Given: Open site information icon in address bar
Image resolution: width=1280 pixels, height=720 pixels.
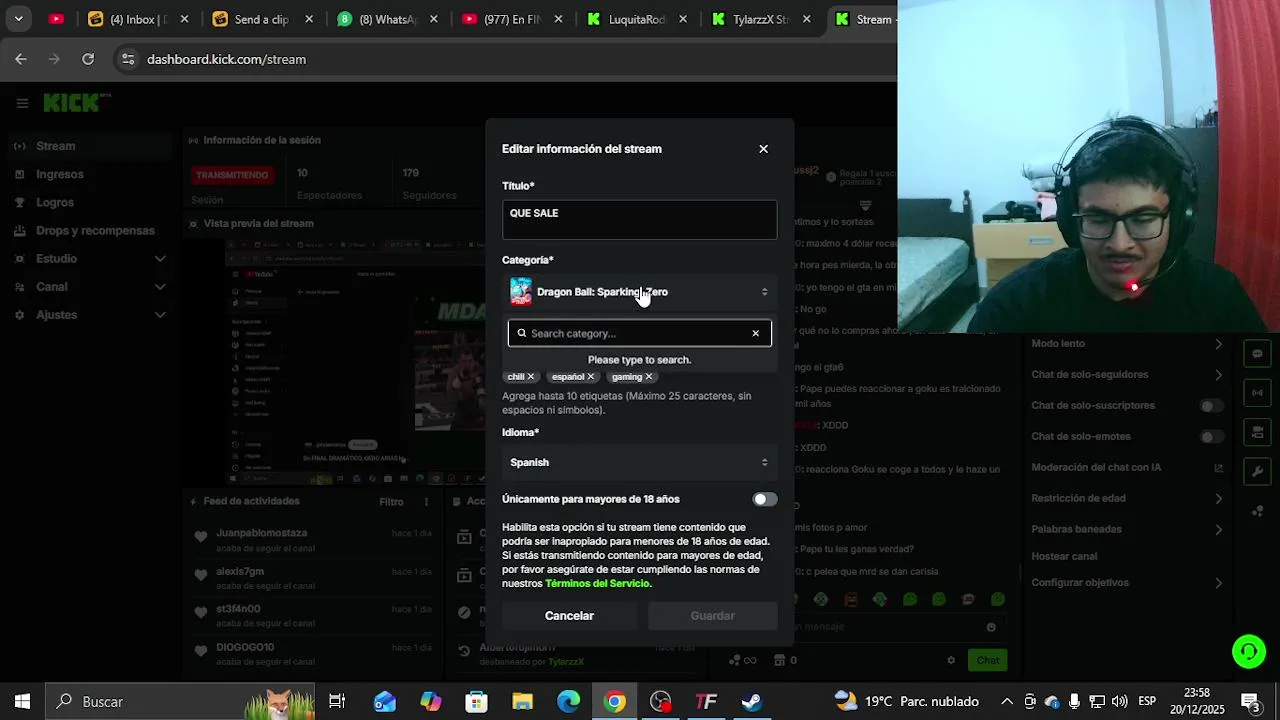Looking at the screenshot, I should pyautogui.click(x=128, y=59).
